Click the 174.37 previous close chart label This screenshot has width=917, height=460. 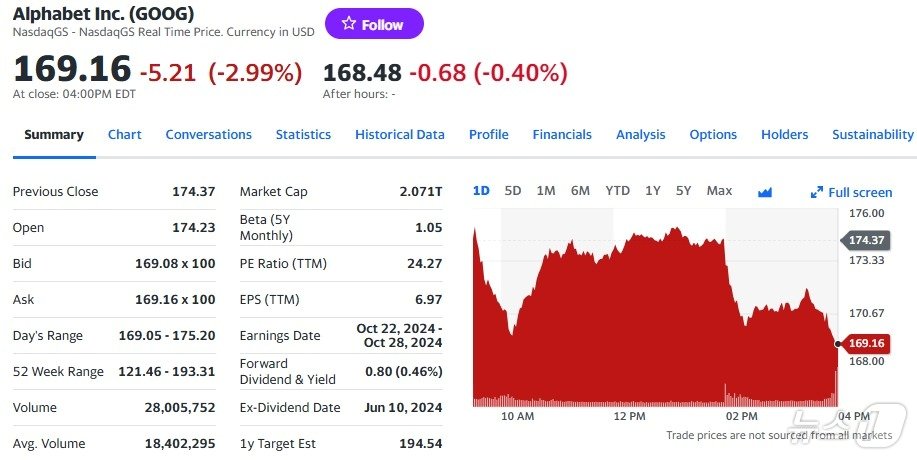point(866,240)
